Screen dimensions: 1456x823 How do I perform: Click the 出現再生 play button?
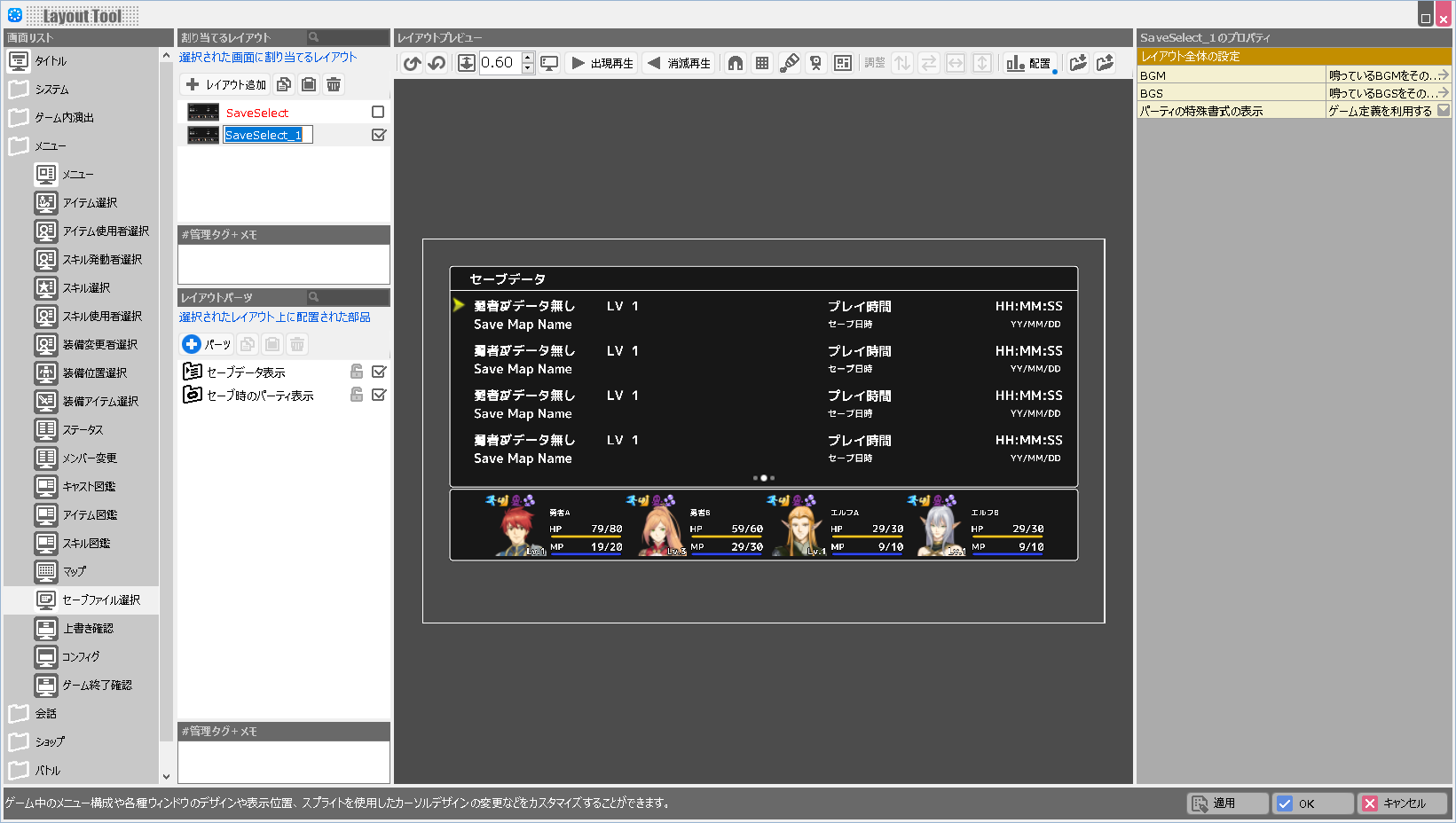pyautogui.click(x=602, y=63)
